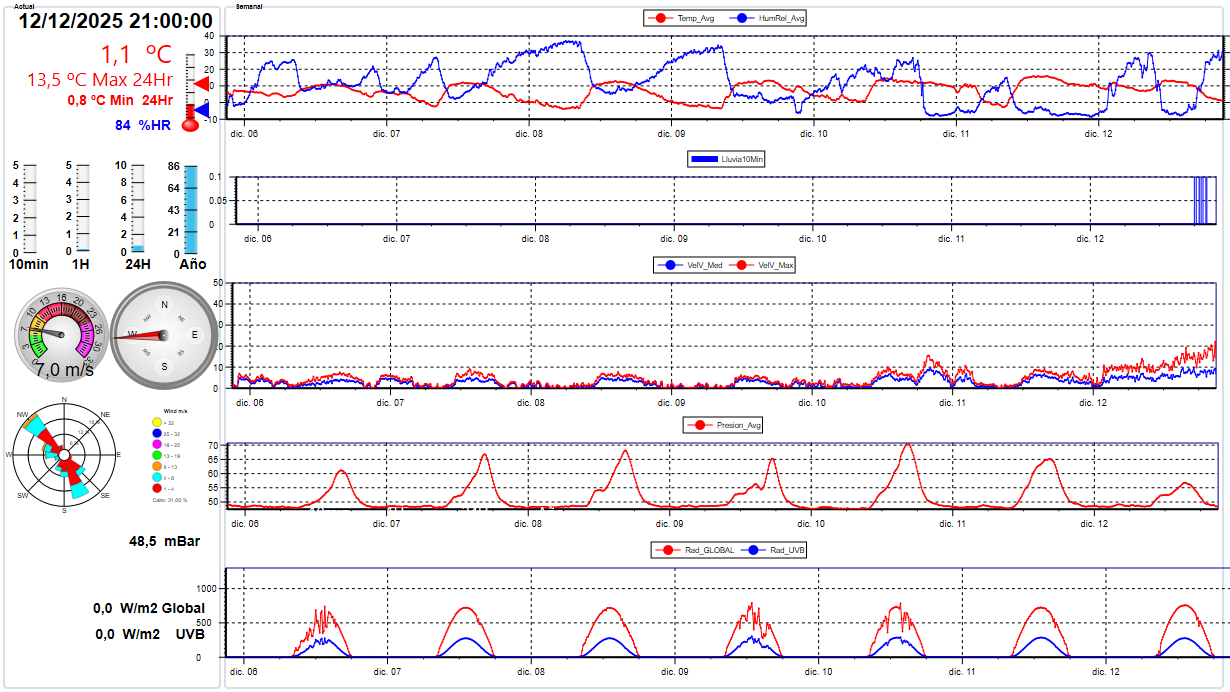1230x692 pixels.
Task: Click the blue HumRel_Avg legend marker
Action: click(x=741, y=18)
